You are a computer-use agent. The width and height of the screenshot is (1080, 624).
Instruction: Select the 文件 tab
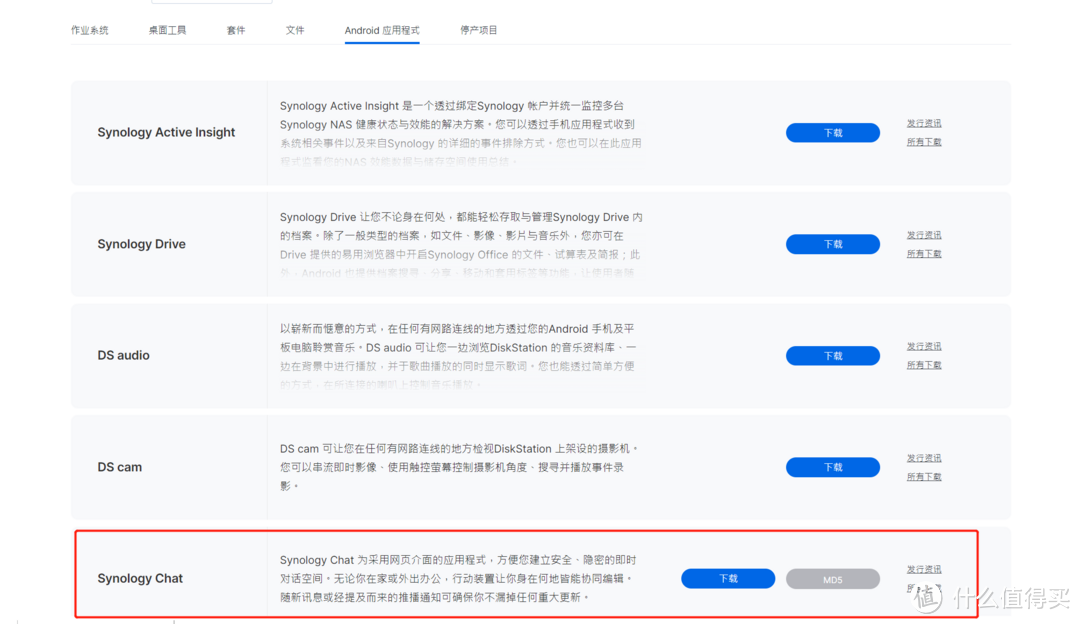(295, 30)
